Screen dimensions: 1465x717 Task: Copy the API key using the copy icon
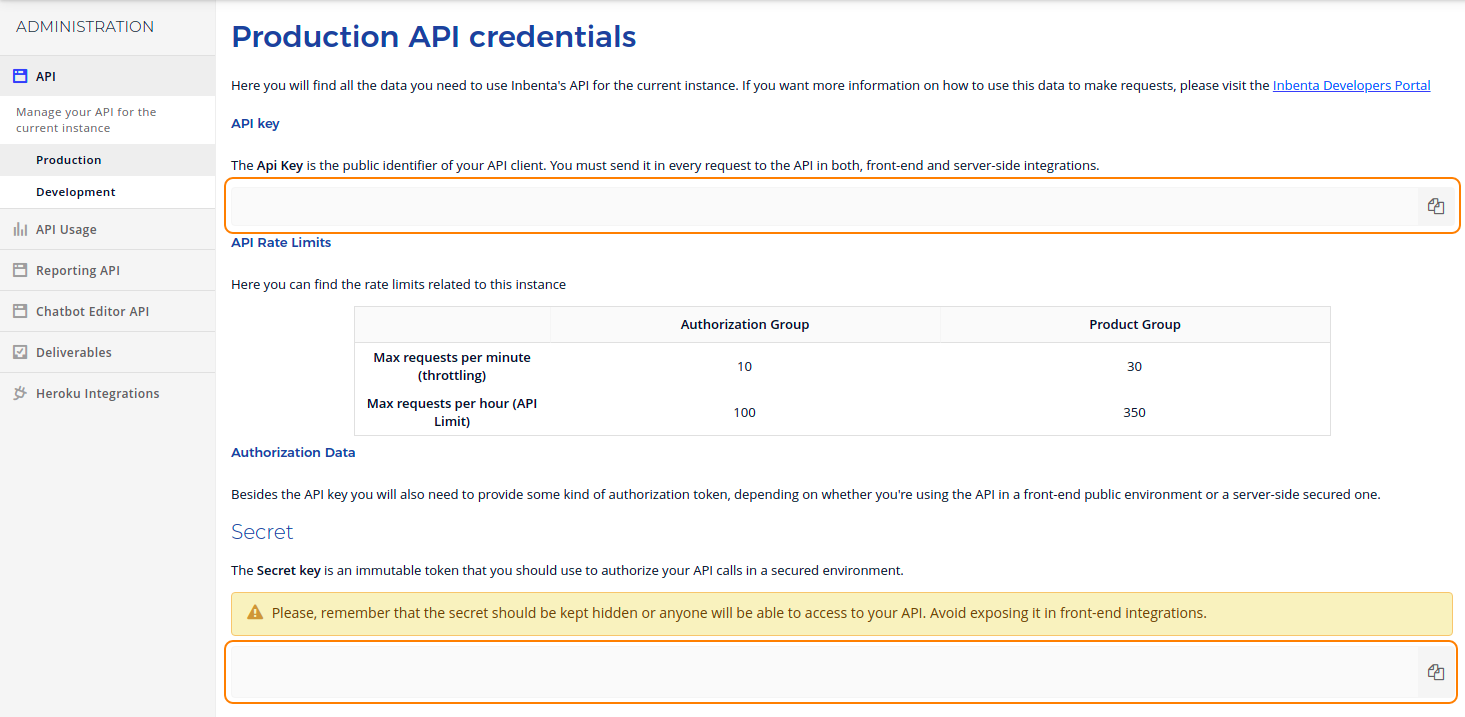(x=1436, y=206)
